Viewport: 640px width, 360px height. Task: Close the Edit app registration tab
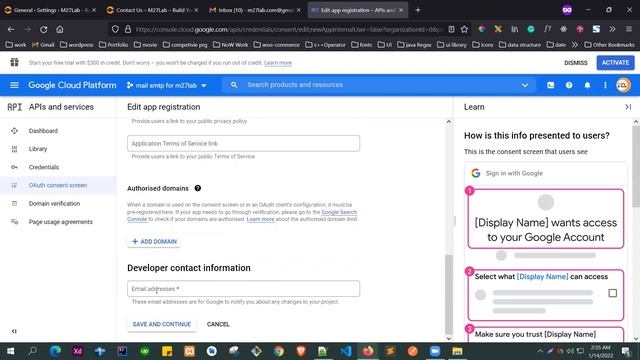[x=401, y=10]
